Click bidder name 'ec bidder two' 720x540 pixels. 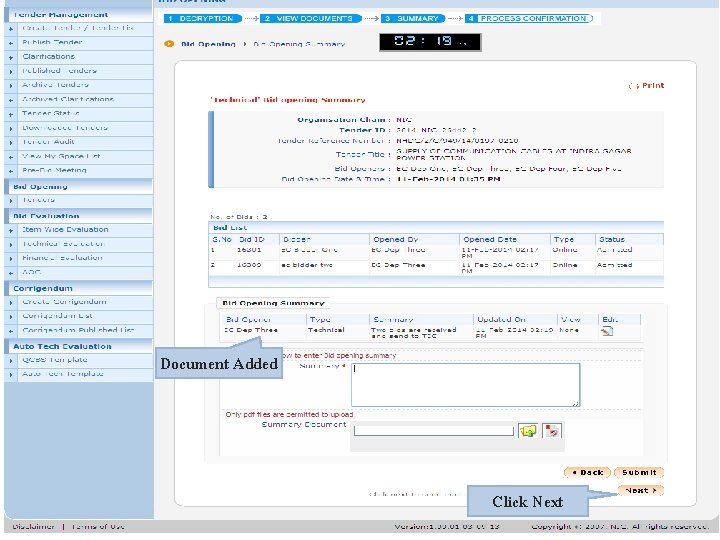click(x=307, y=265)
